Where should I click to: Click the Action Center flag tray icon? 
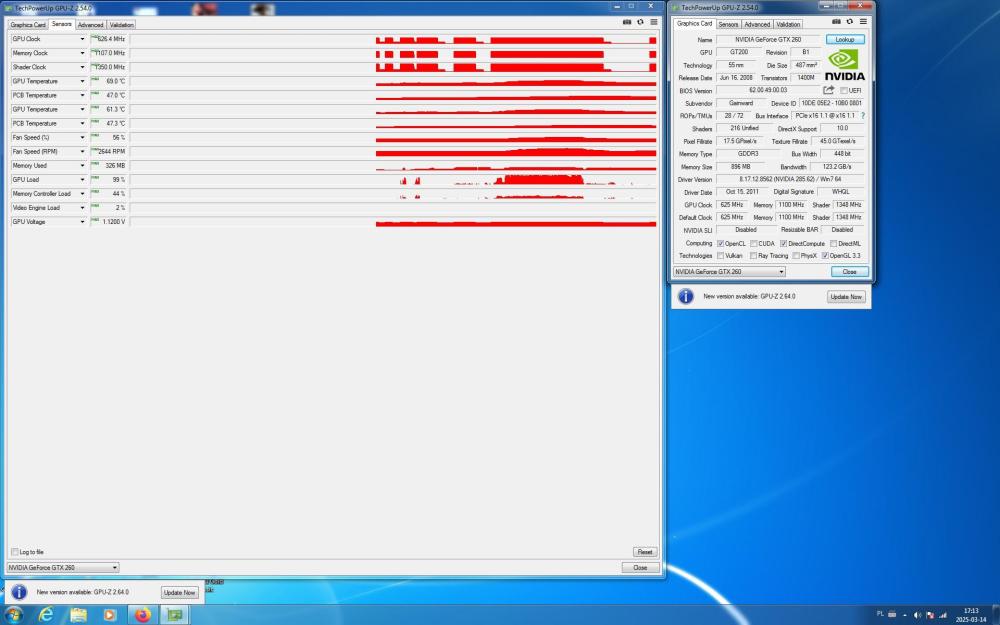coord(930,615)
